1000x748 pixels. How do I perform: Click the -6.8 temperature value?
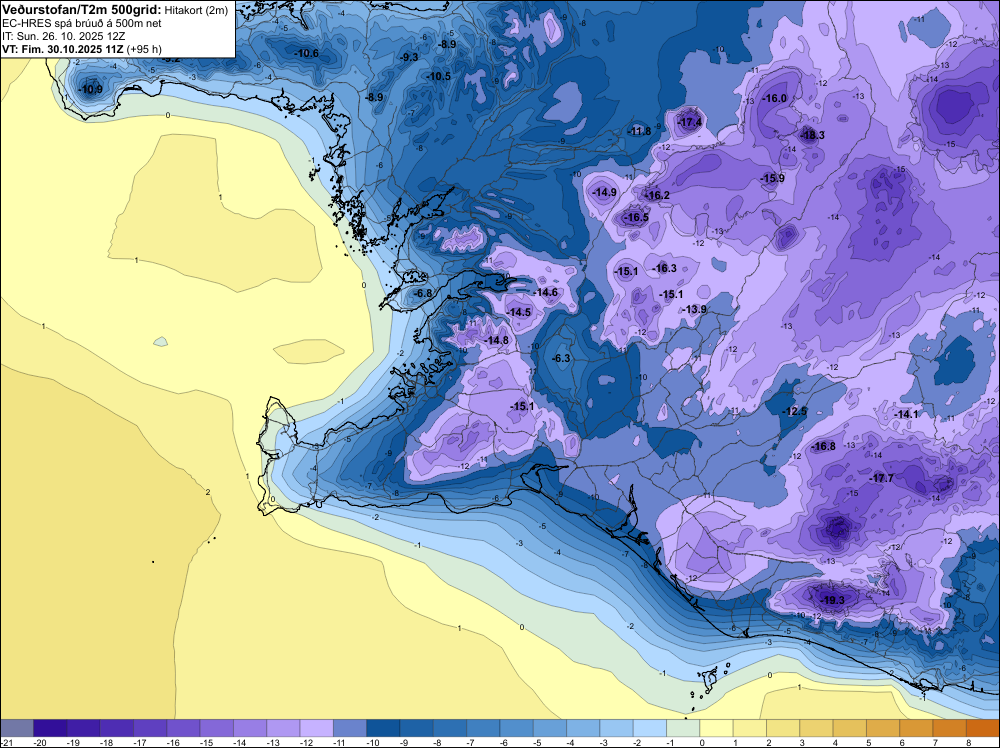pos(423,293)
